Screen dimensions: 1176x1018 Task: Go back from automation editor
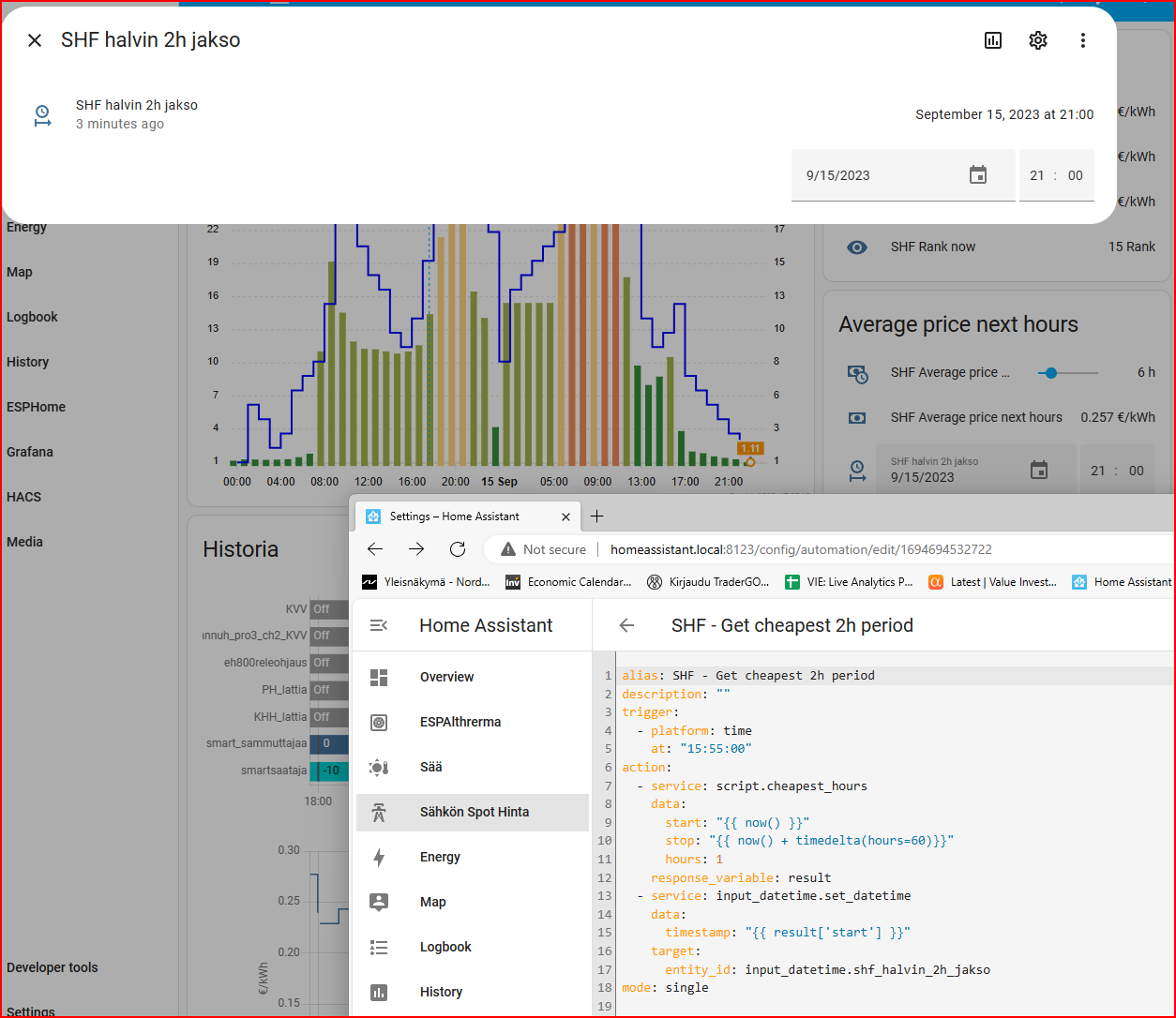coord(626,625)
